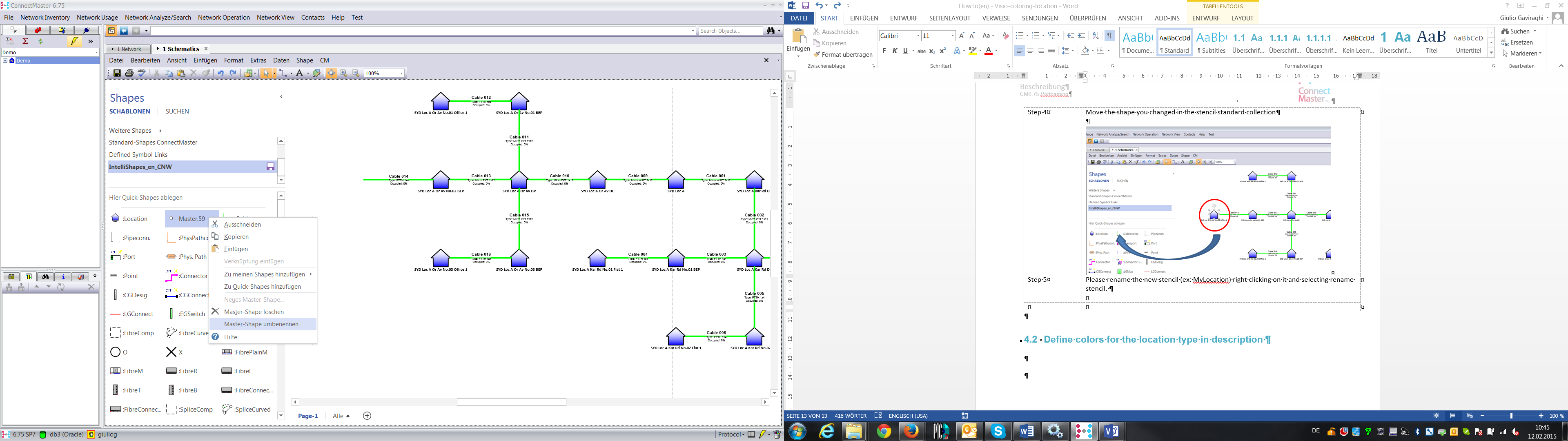Click the blue back arrow in ConnectMaster
The width and height of the screenshot is (1568, 441).
tap(124, 31)
